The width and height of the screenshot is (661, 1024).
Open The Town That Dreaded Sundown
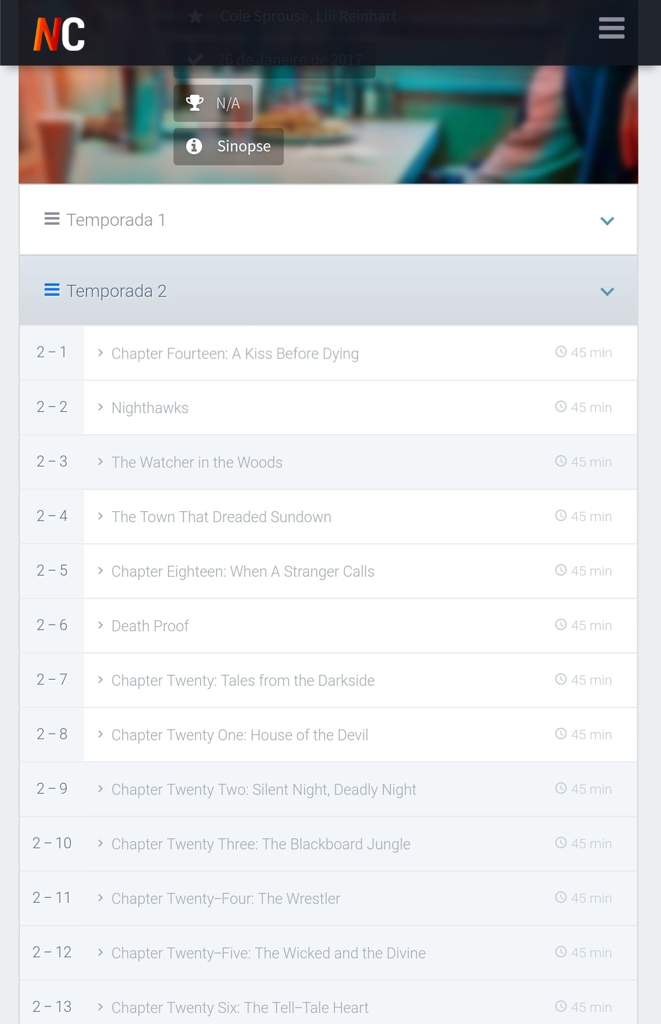221,517
